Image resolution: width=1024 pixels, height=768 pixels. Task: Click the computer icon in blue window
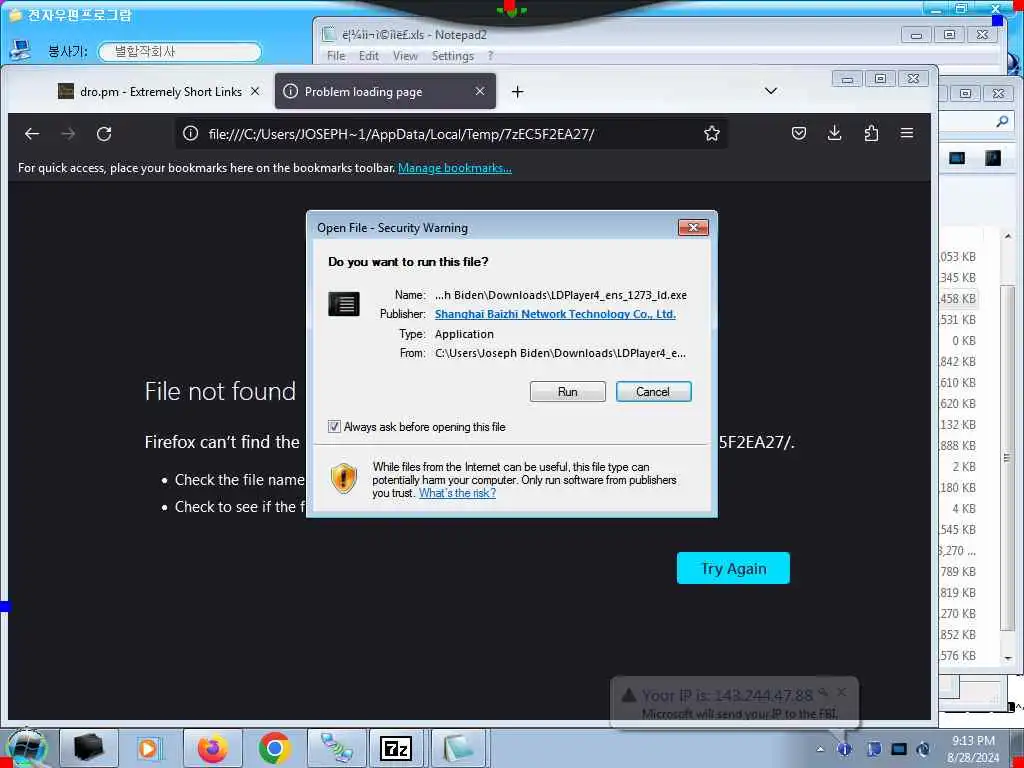click(x=21, y=50)
